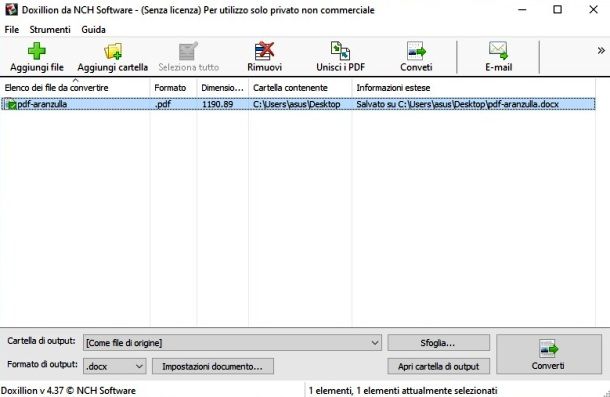
Task: Click the E-mail toolbar icon
Action: tap(498, 51)
